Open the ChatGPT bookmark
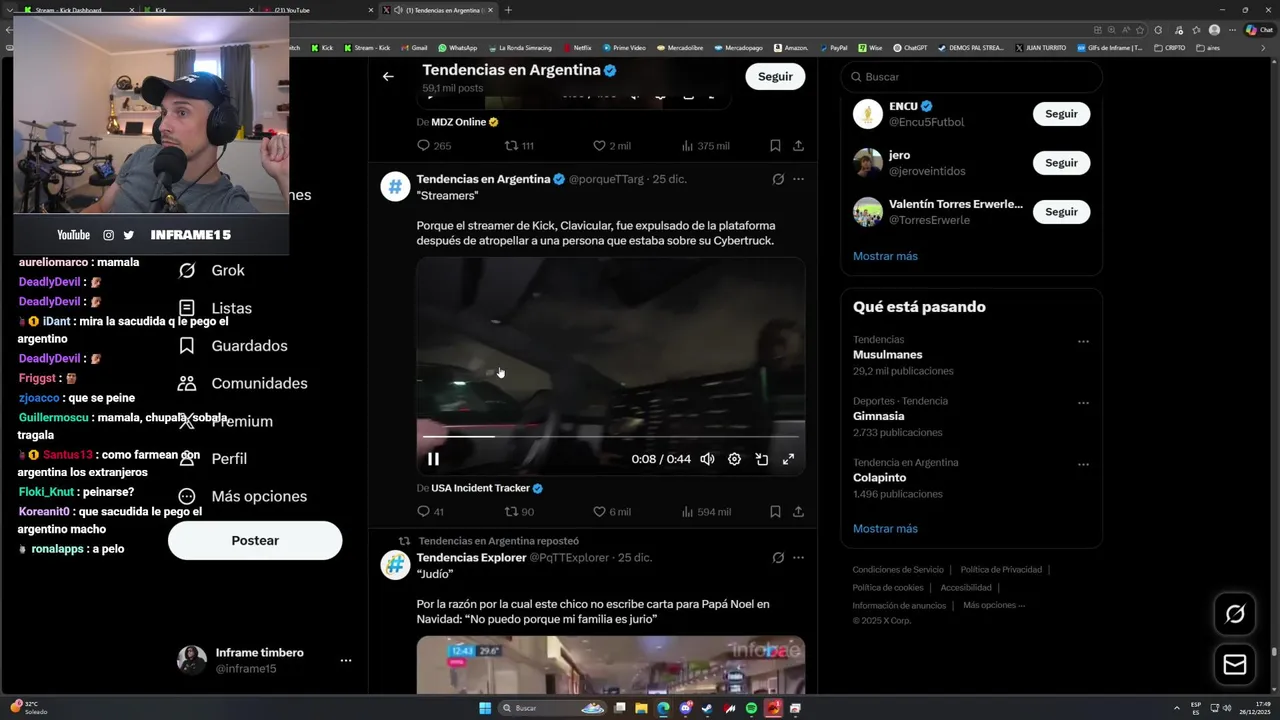1280x720 pixels. tap(910, 47)
